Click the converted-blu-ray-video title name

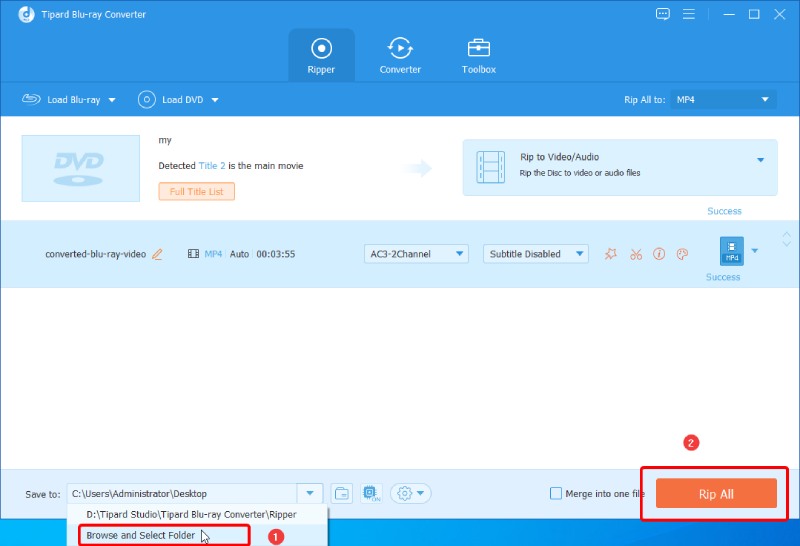click(95, 254)
